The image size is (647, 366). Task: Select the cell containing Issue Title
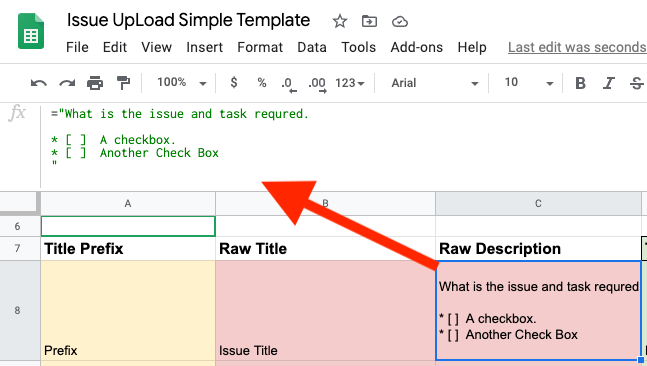[x=325, y=310]
